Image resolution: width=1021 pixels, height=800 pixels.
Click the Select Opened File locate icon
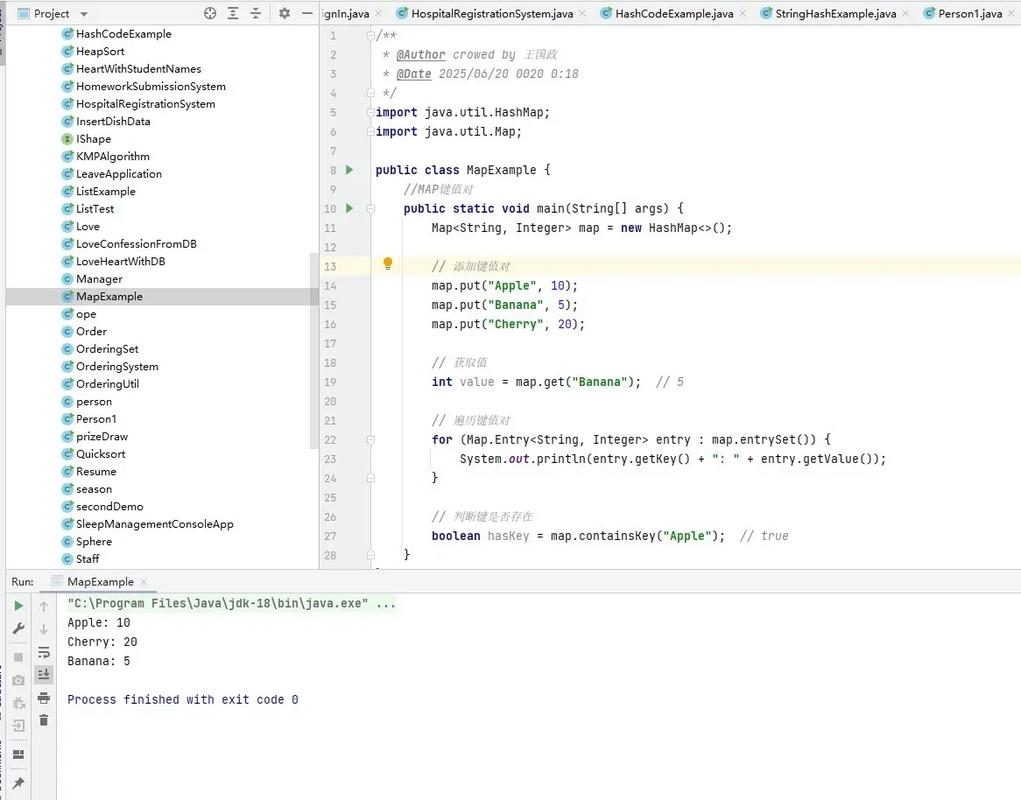coord(210,13)
